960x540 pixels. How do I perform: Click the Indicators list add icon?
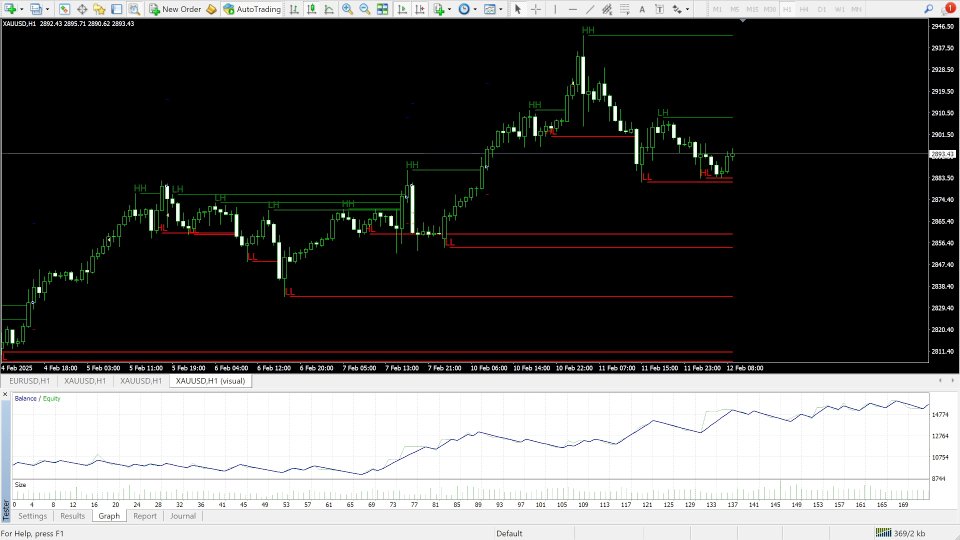click(438, 9)
